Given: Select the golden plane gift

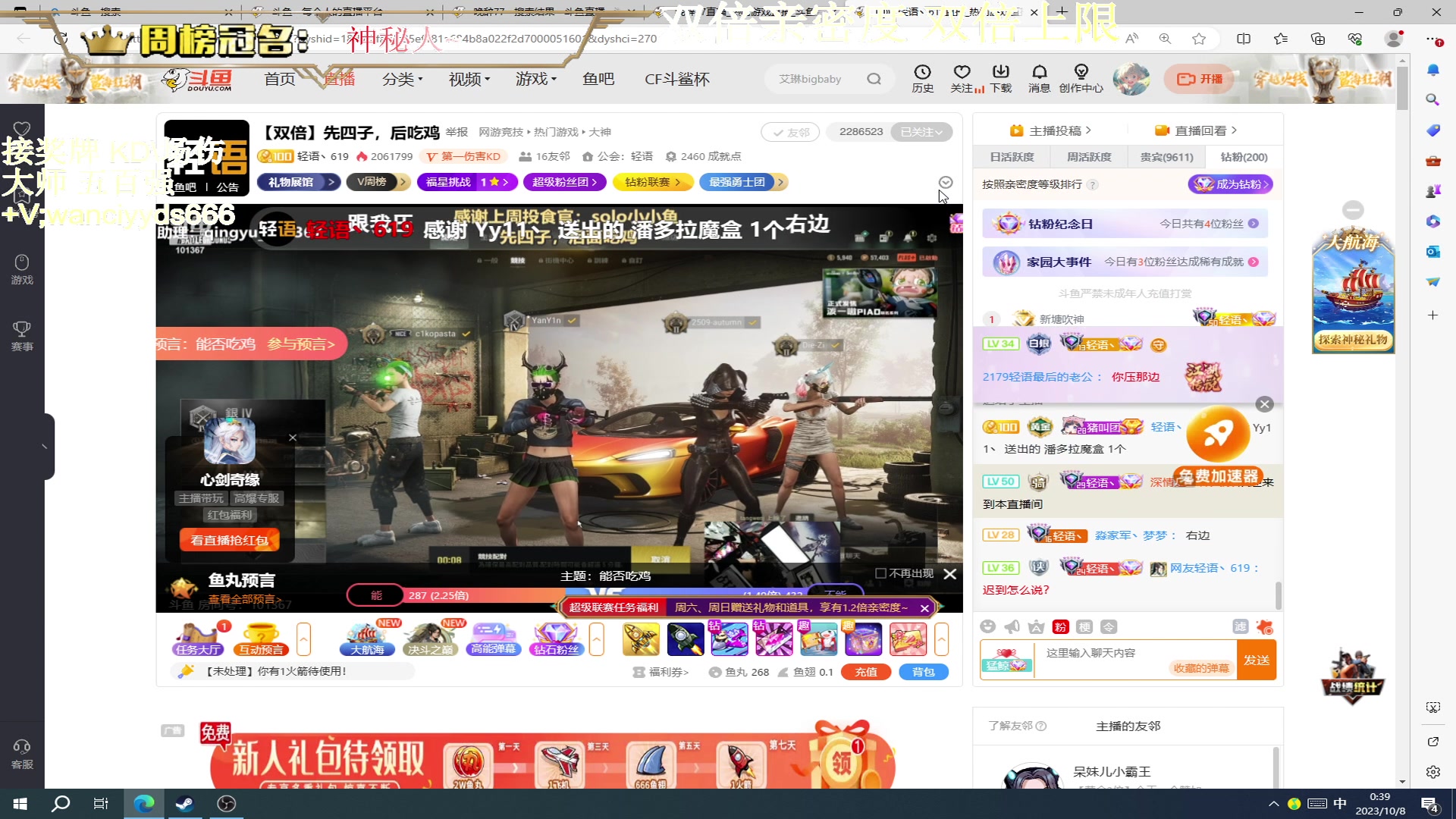Looking at the screenshot, I should pos(641,639).
